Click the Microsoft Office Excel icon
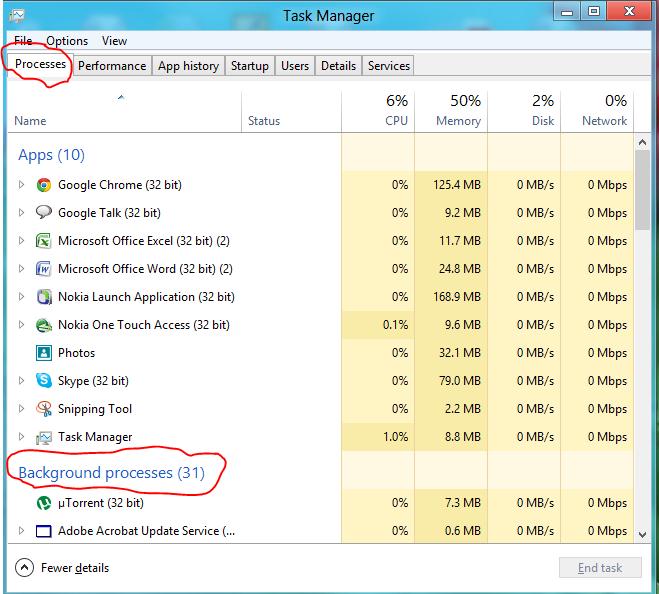659x594 pixels. (44, 241)
